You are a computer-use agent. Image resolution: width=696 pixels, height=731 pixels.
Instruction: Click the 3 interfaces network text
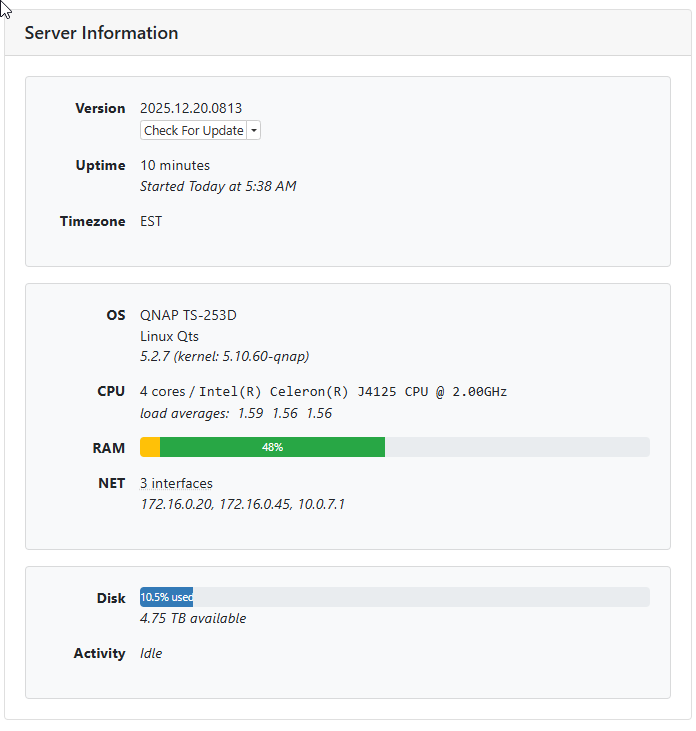[176, 483]
